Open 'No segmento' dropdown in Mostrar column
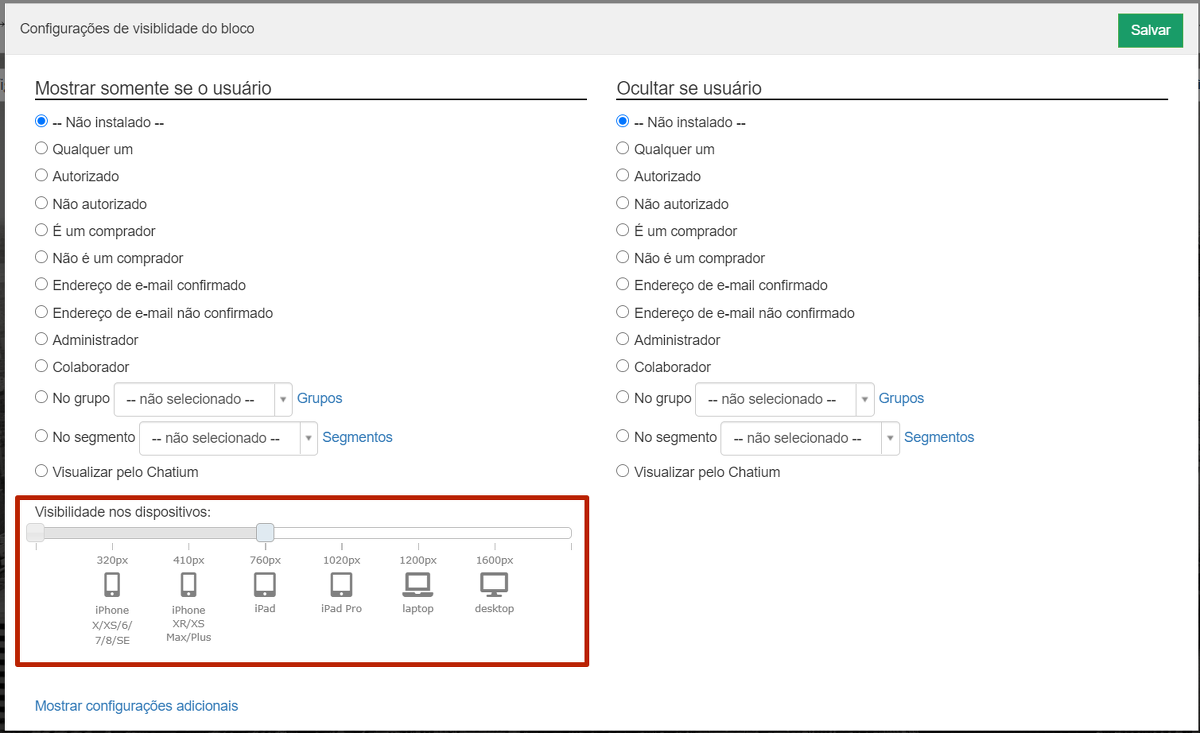Image resolution: width=1200 pixels, height=733 pixels. click(x=228, y=438)
